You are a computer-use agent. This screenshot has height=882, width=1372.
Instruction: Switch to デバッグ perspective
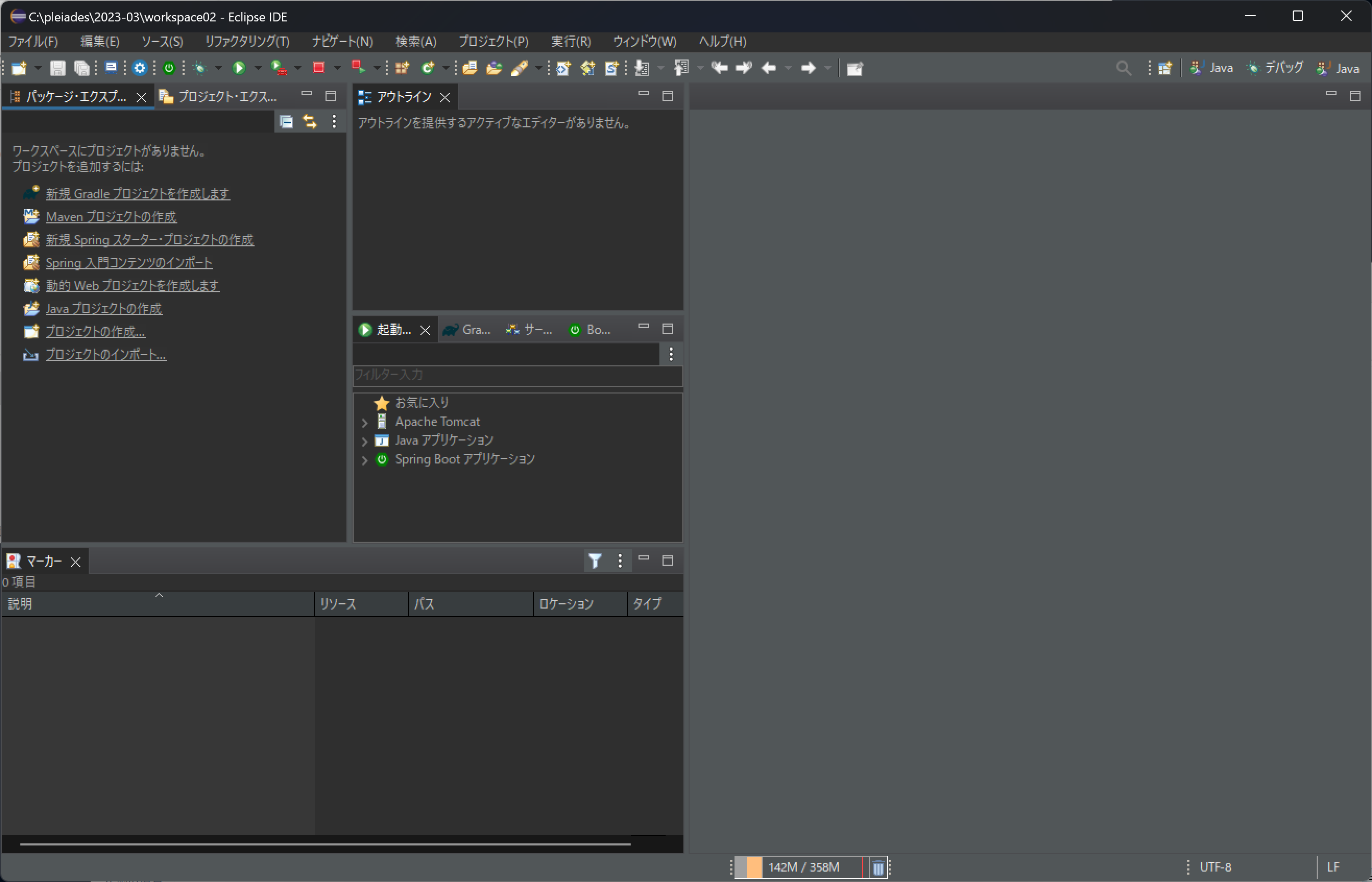1274,68
